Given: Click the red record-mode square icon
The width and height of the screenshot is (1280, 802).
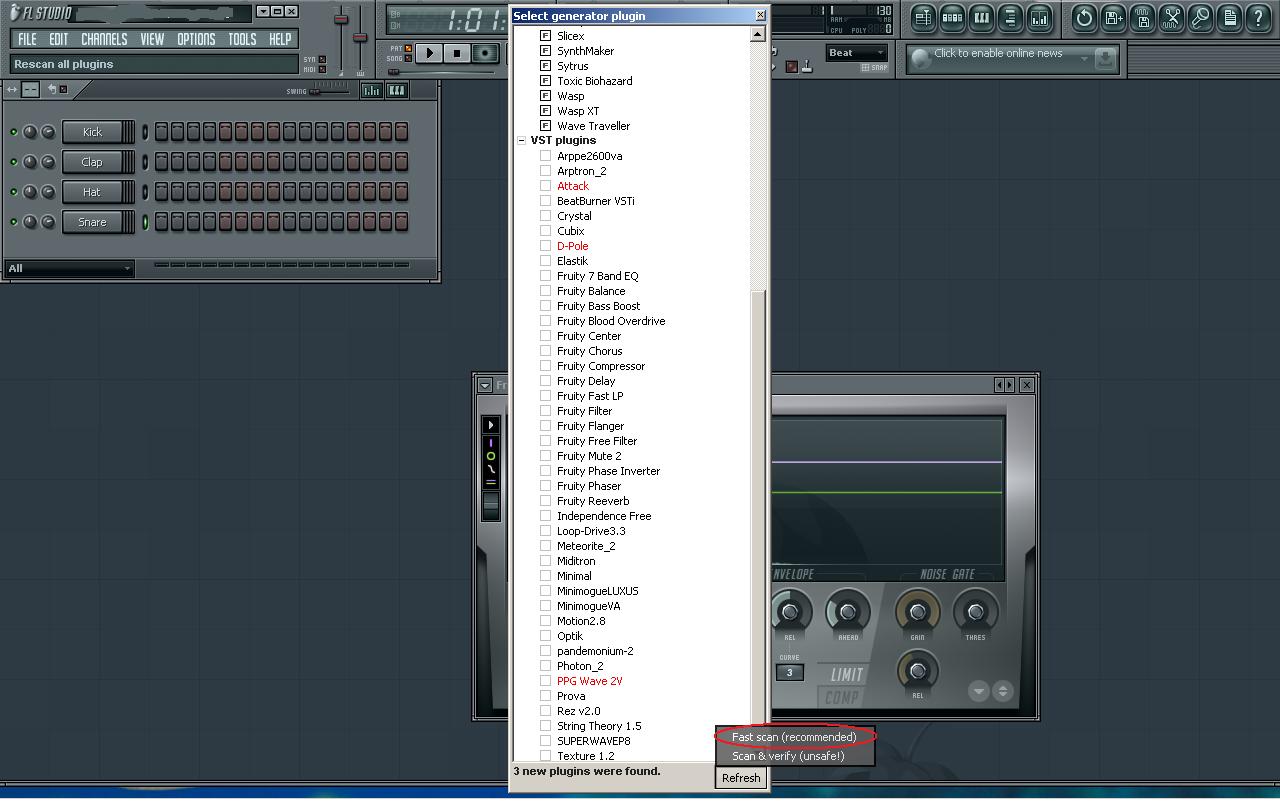Looking at the screenshot, I should point(791,67).
